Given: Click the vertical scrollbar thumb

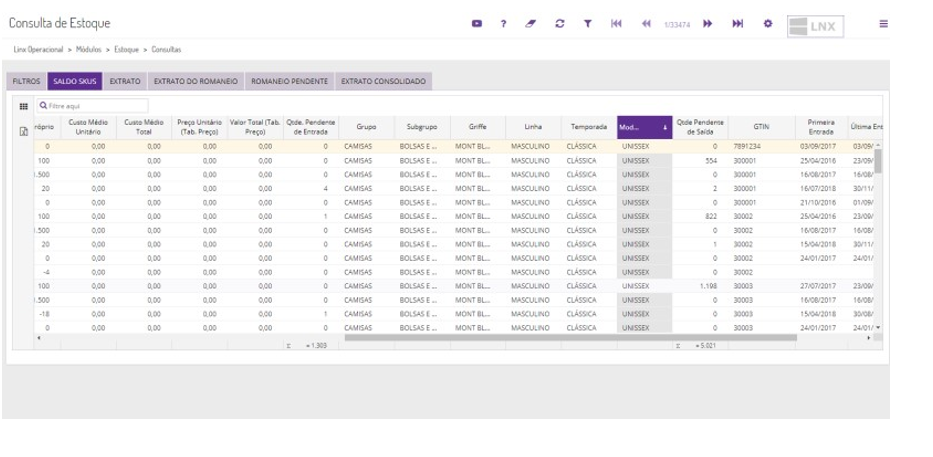Looking at the screenshot, I should pyautogui.click(x=878, y=161).
